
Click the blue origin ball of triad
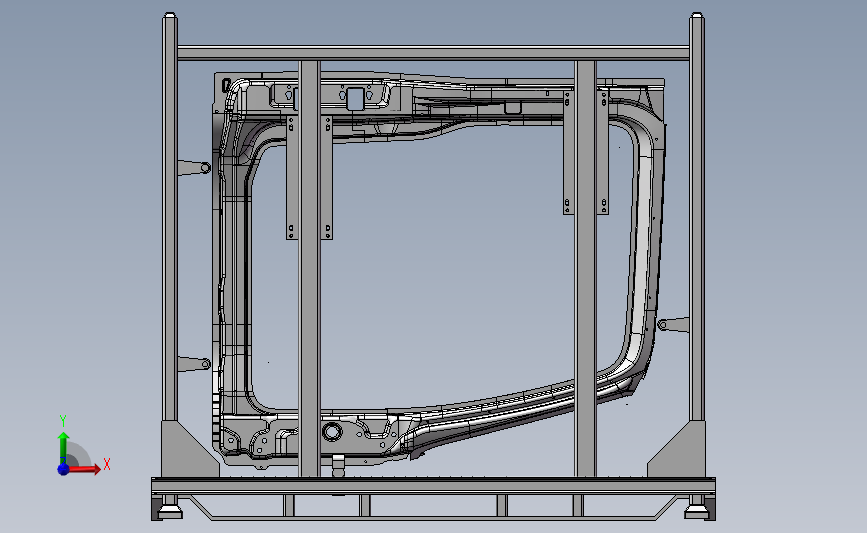tap(64, 469)
